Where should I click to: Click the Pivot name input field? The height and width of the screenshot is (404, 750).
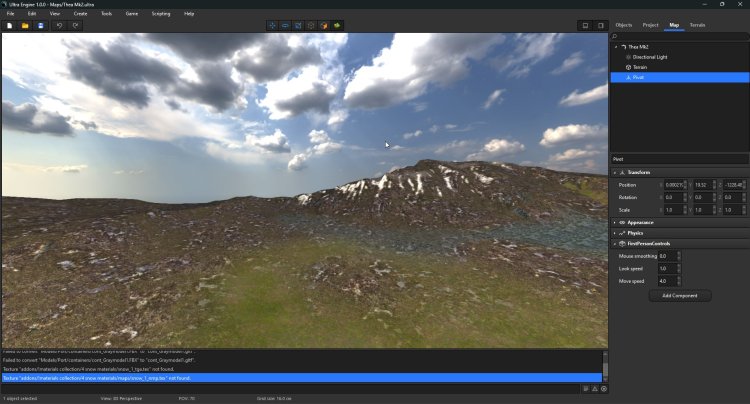pyautogui.click(x=679, y=158)
